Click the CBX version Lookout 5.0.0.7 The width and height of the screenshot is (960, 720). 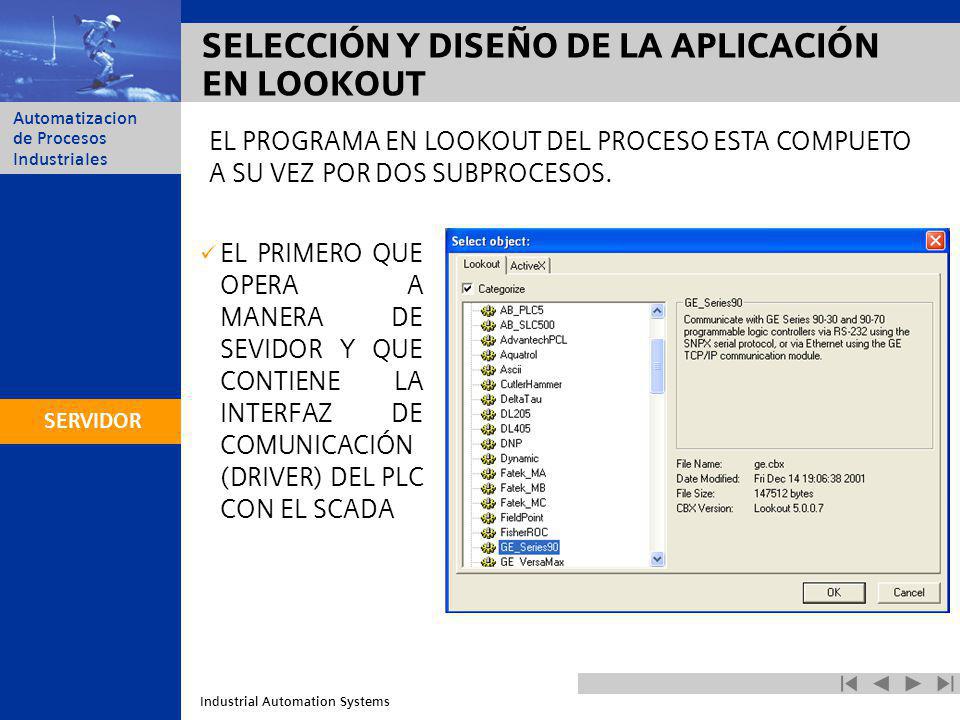(x=789, y=508)
